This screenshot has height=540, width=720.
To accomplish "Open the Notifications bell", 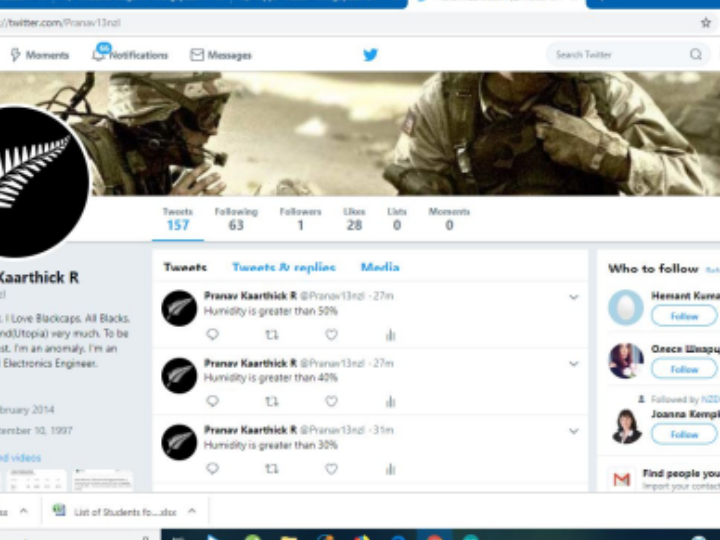I will pyautogui.click(x=99, y=54).
